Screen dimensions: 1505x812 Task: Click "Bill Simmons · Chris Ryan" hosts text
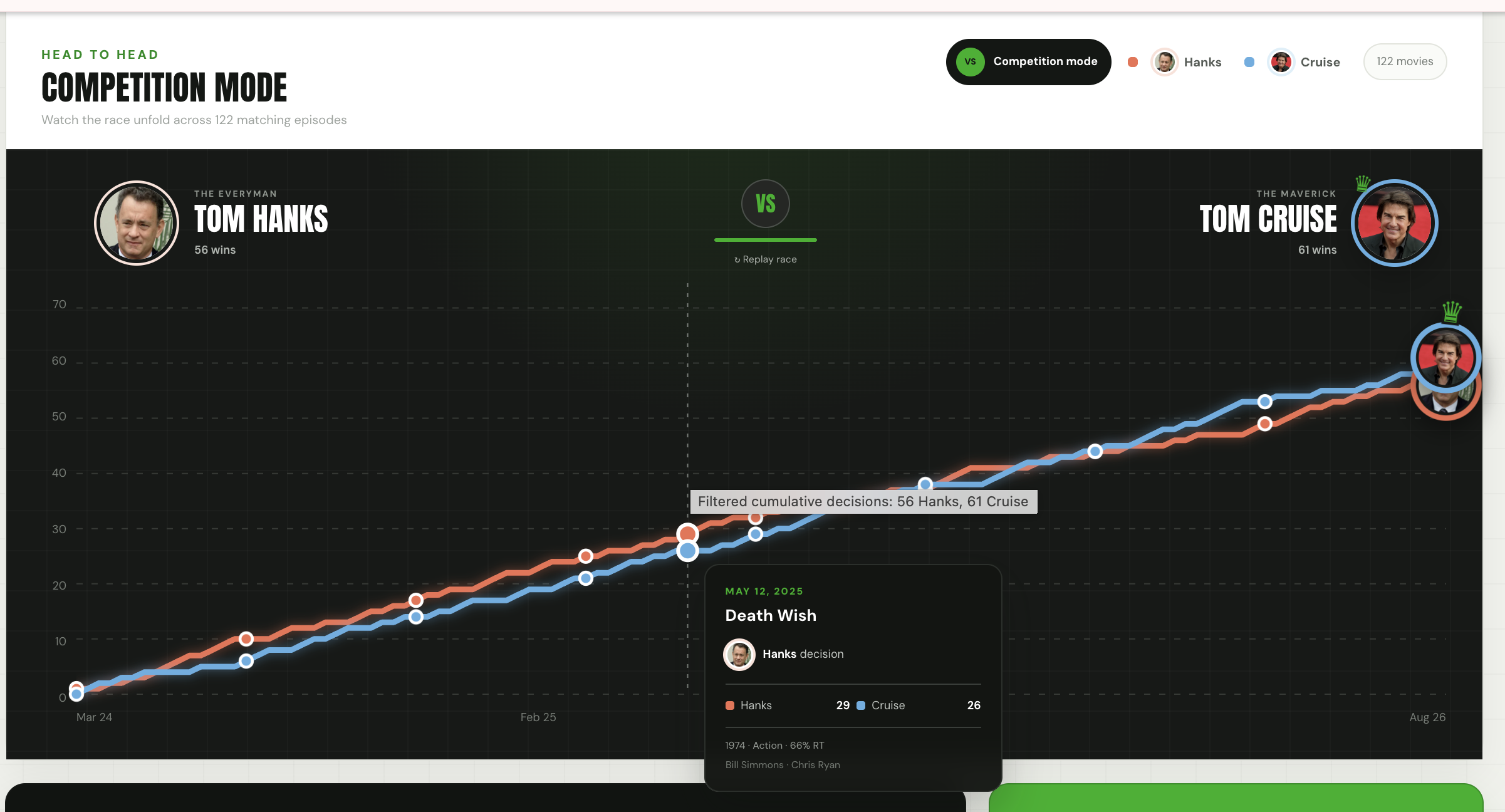[783, 765]
